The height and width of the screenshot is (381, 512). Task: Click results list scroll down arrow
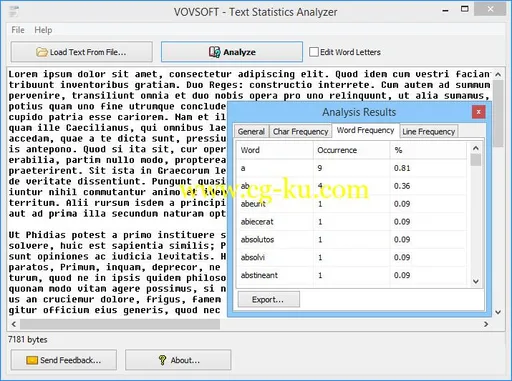(x=476, y=281)
